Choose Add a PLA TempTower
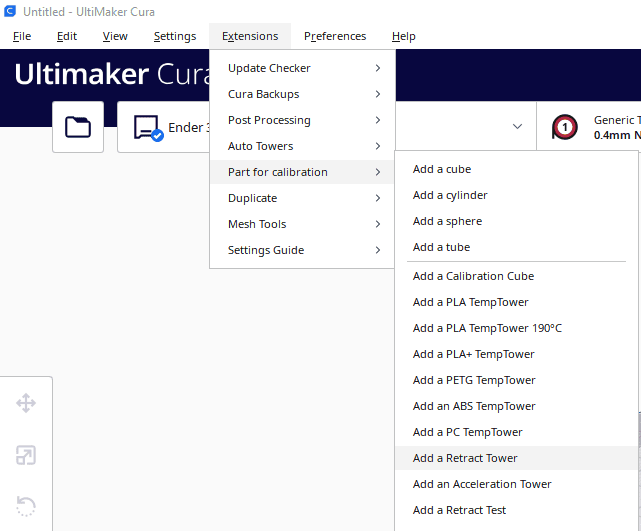Image resolution: width=641 pixels, height=531 pixels. pyautogui.click(x=516, y=302)
